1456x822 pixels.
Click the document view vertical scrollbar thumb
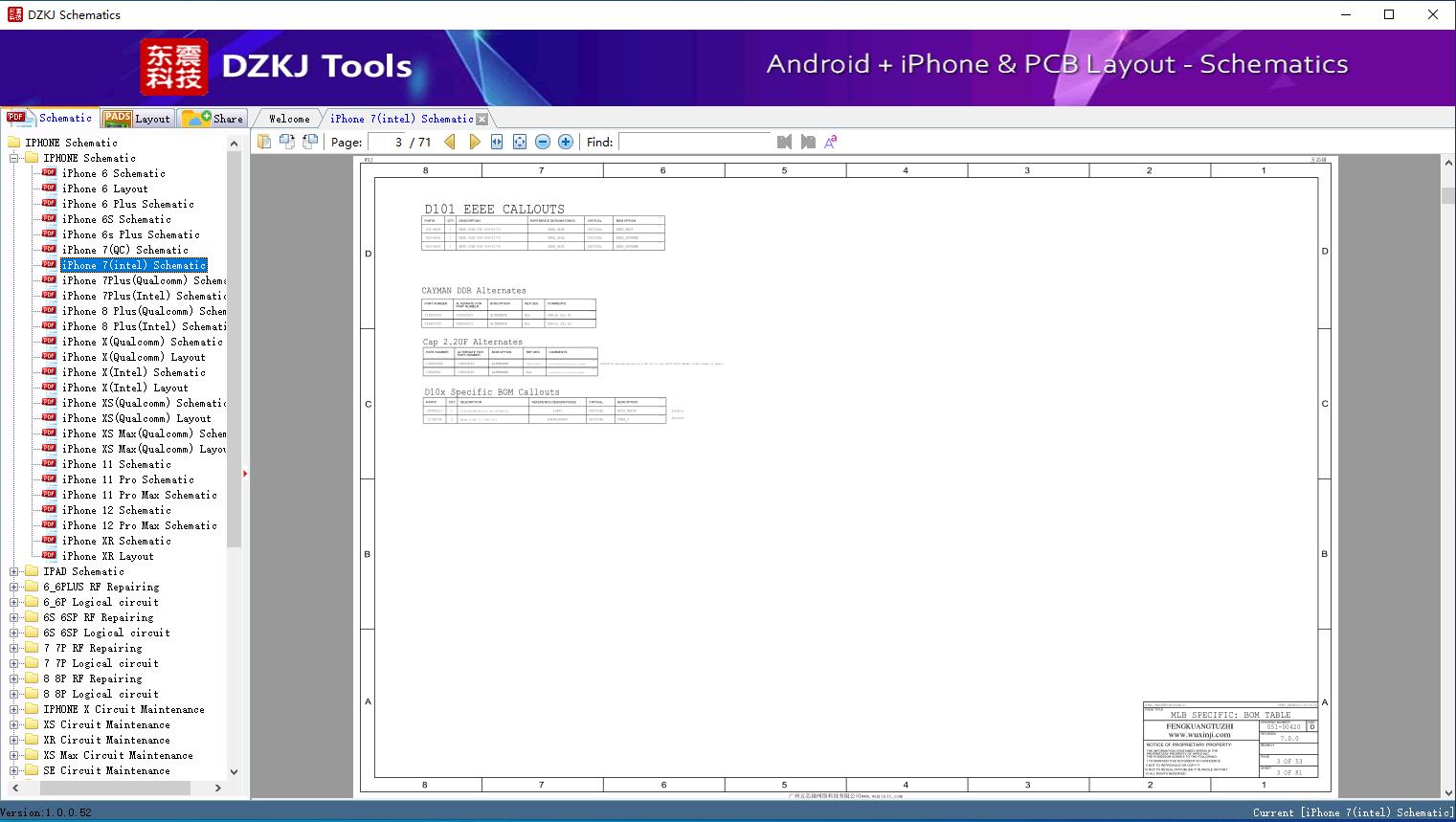(x=1447, y=196)
